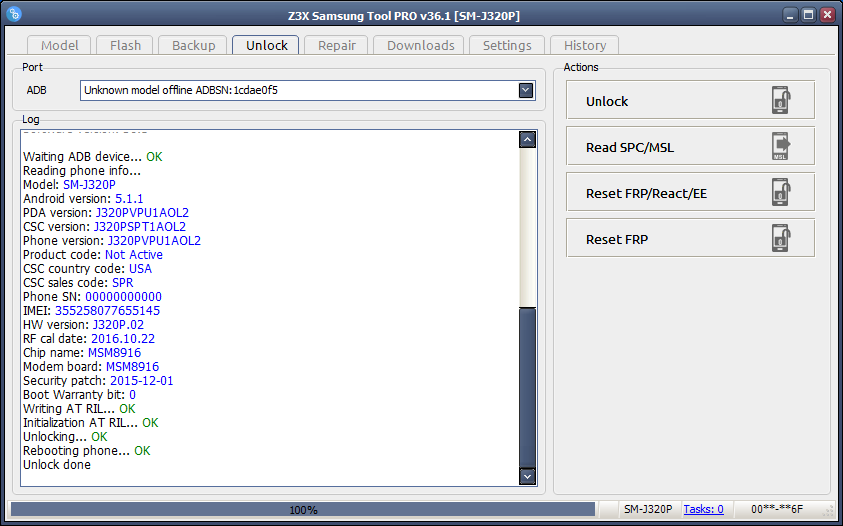Viewport: 843px width, 526px height.
Task: Click HW version J320P.02 line
Action: [83, 324]
